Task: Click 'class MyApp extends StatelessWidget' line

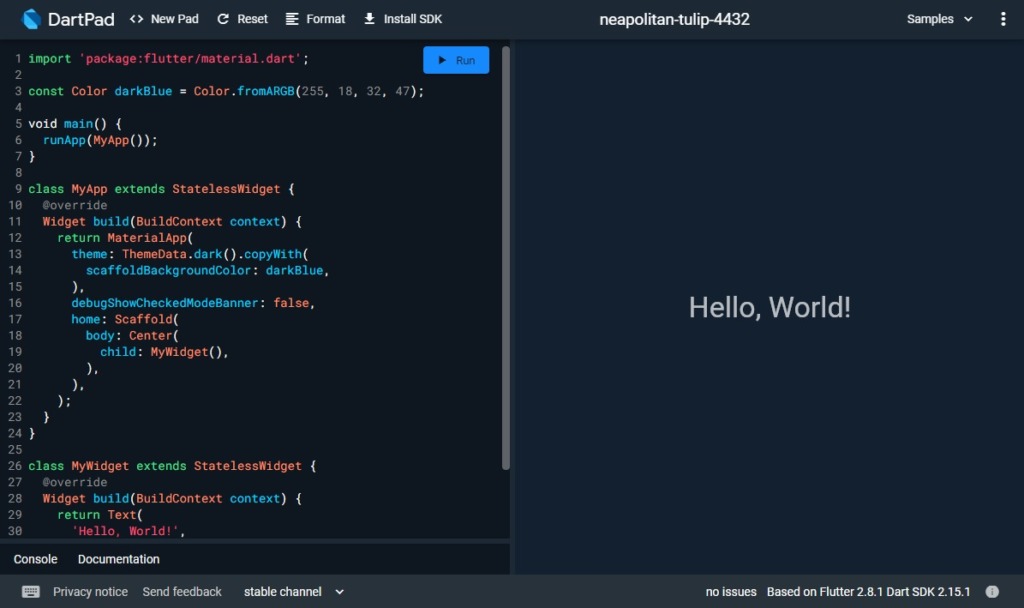Action: click(x=161, y=189)
